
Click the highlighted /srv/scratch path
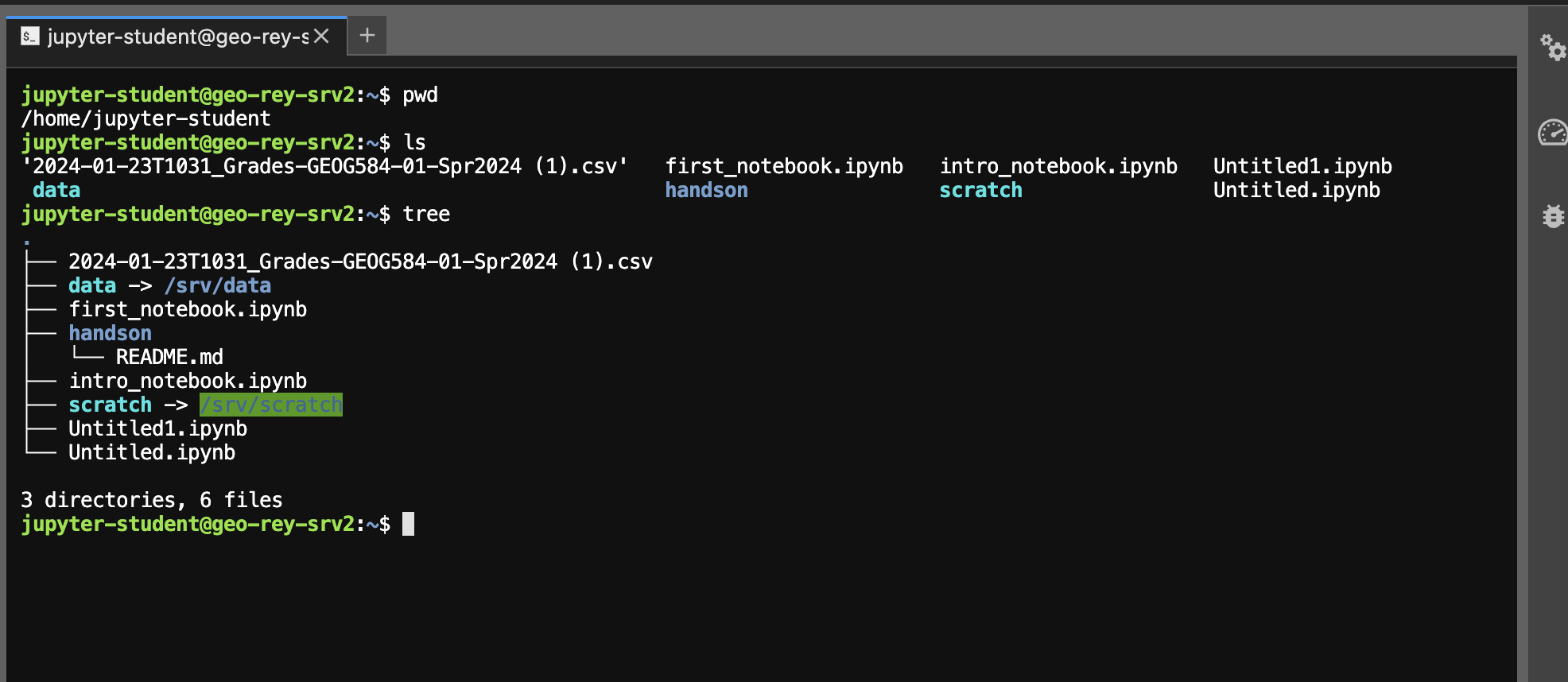click(271, 405)
